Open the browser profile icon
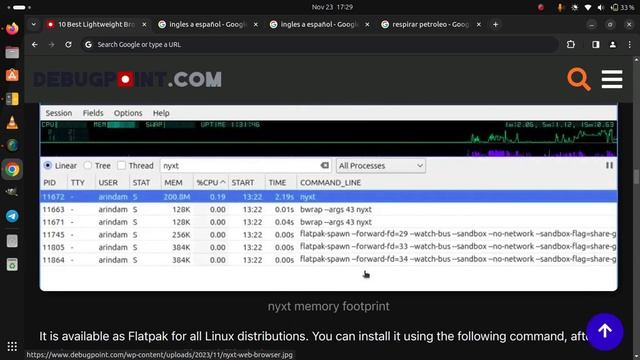This screenshot has width=640, height=360. point(613,44)
